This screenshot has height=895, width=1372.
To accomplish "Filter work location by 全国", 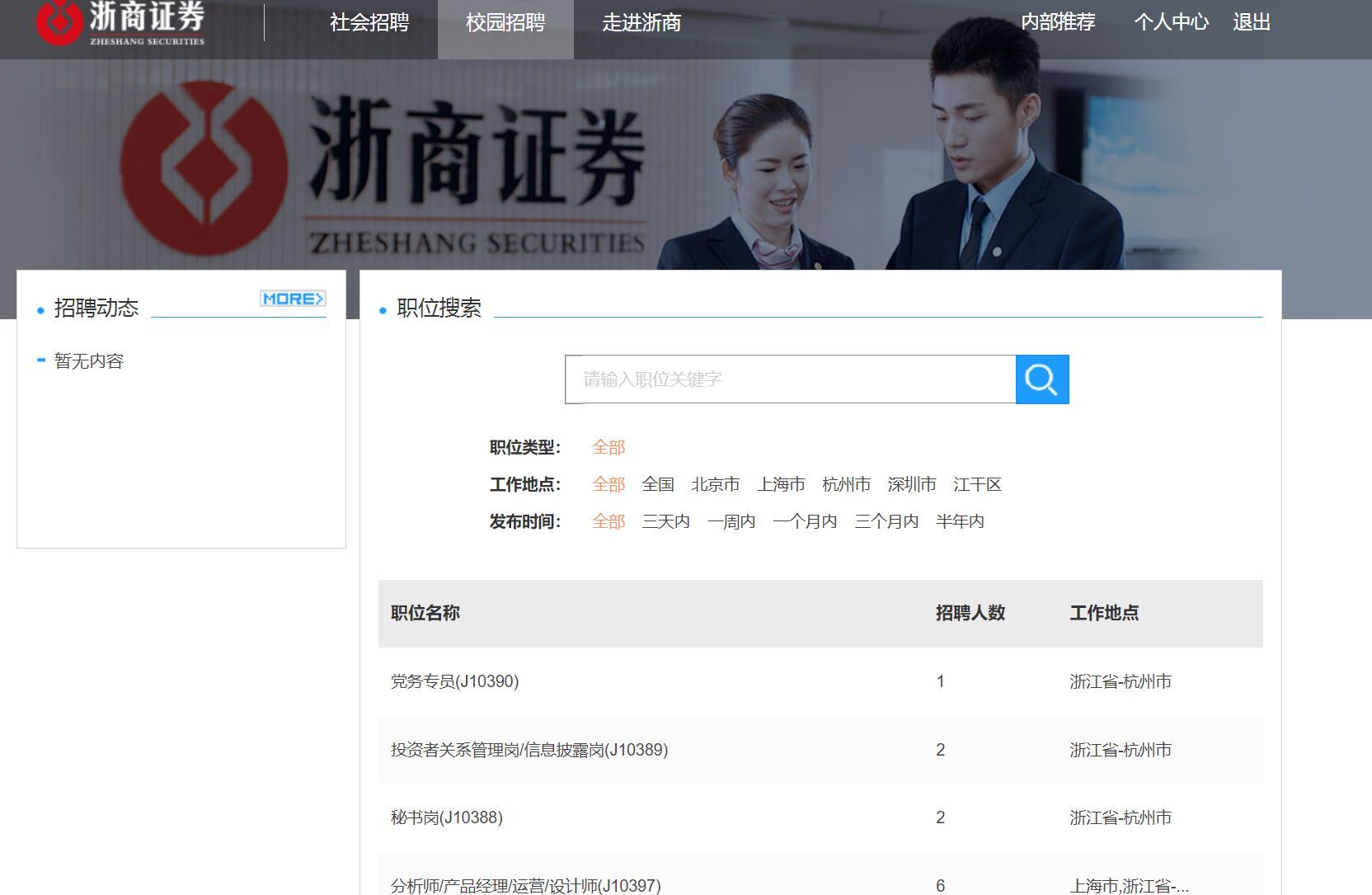I will click(x=658, y=484).
